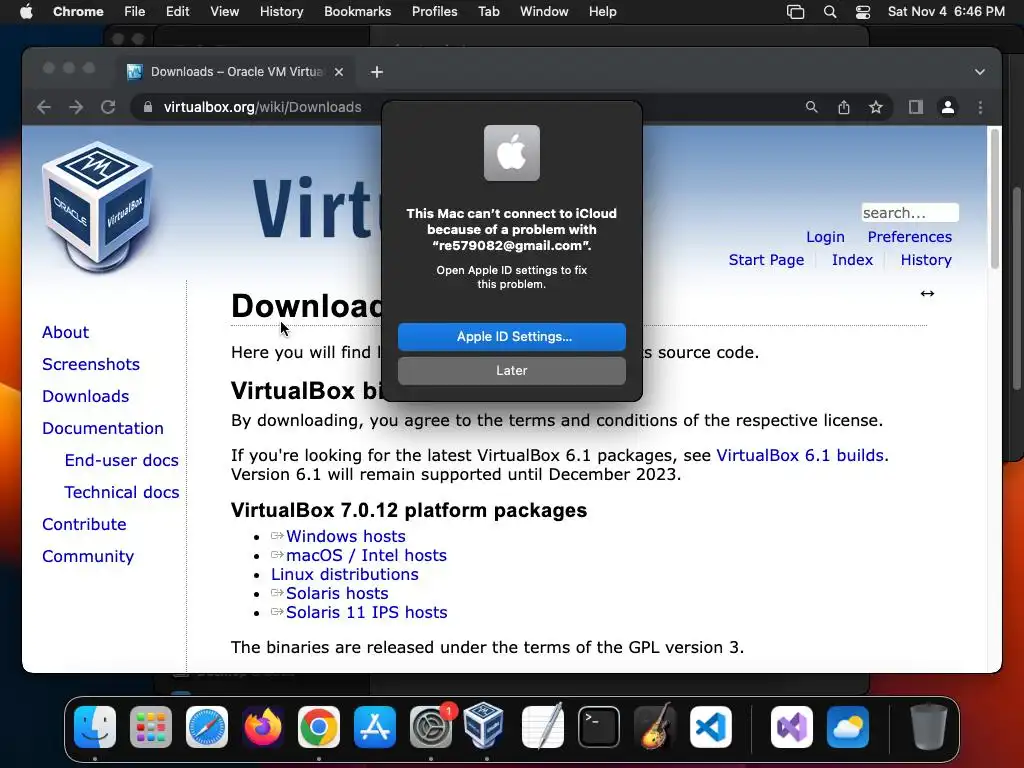Open the File menu

(x=135, y=12)
